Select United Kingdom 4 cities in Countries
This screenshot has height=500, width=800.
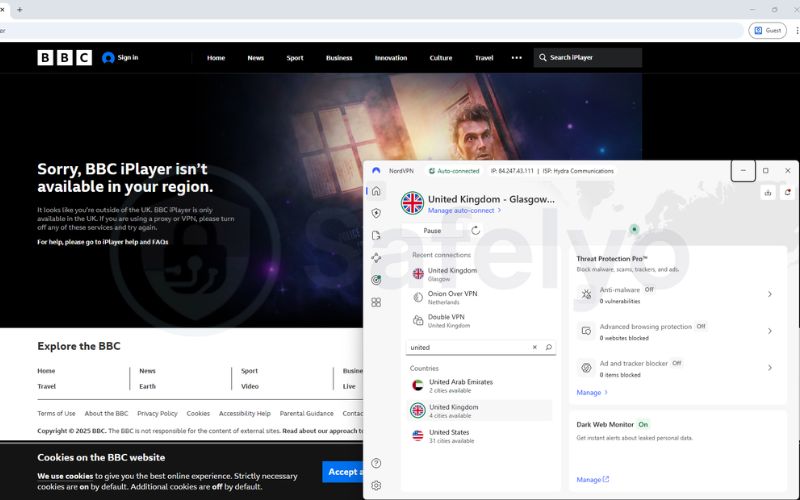(480, 411)
